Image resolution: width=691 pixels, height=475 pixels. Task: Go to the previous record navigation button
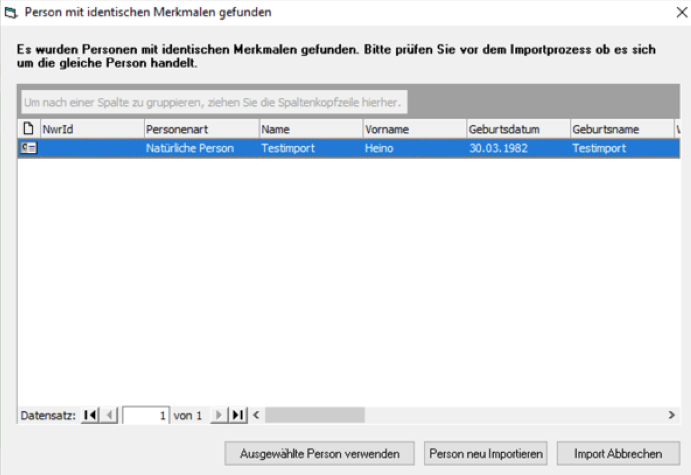point(110,414)
